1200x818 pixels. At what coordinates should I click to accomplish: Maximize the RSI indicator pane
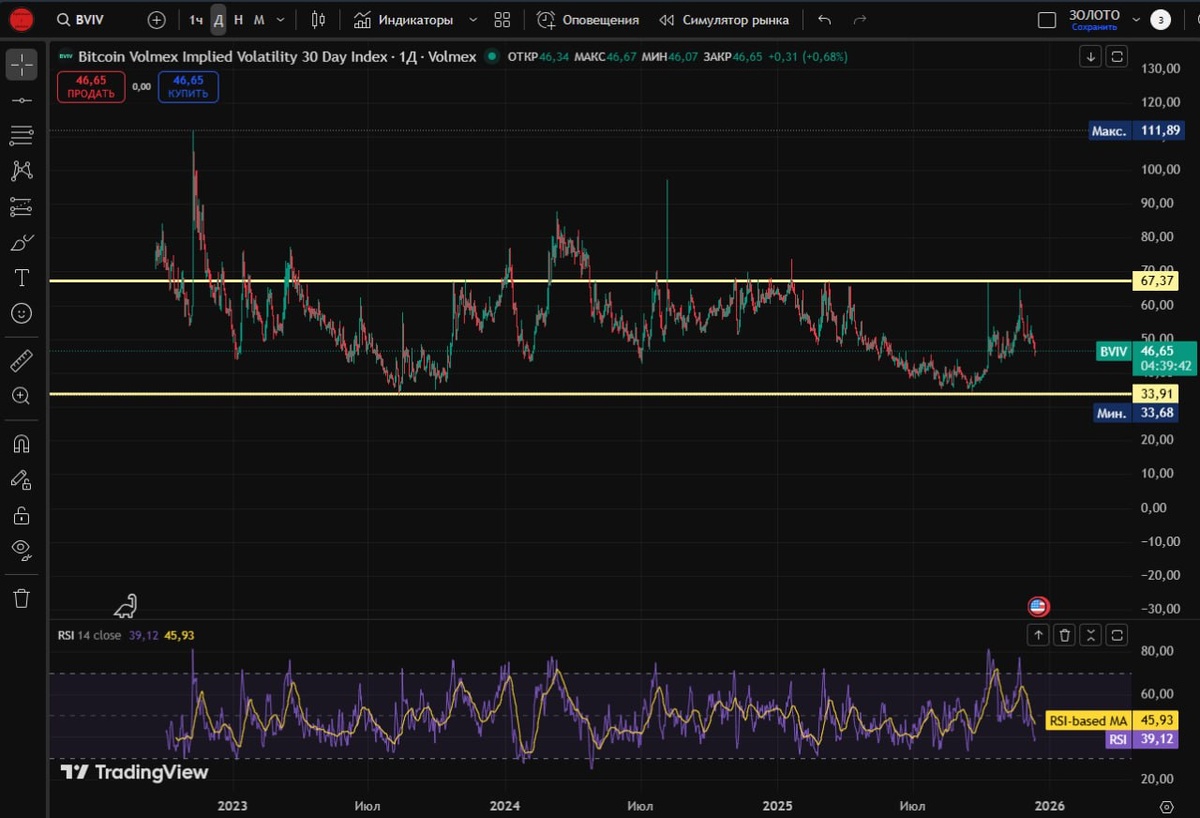click(x=1117, y=634)
